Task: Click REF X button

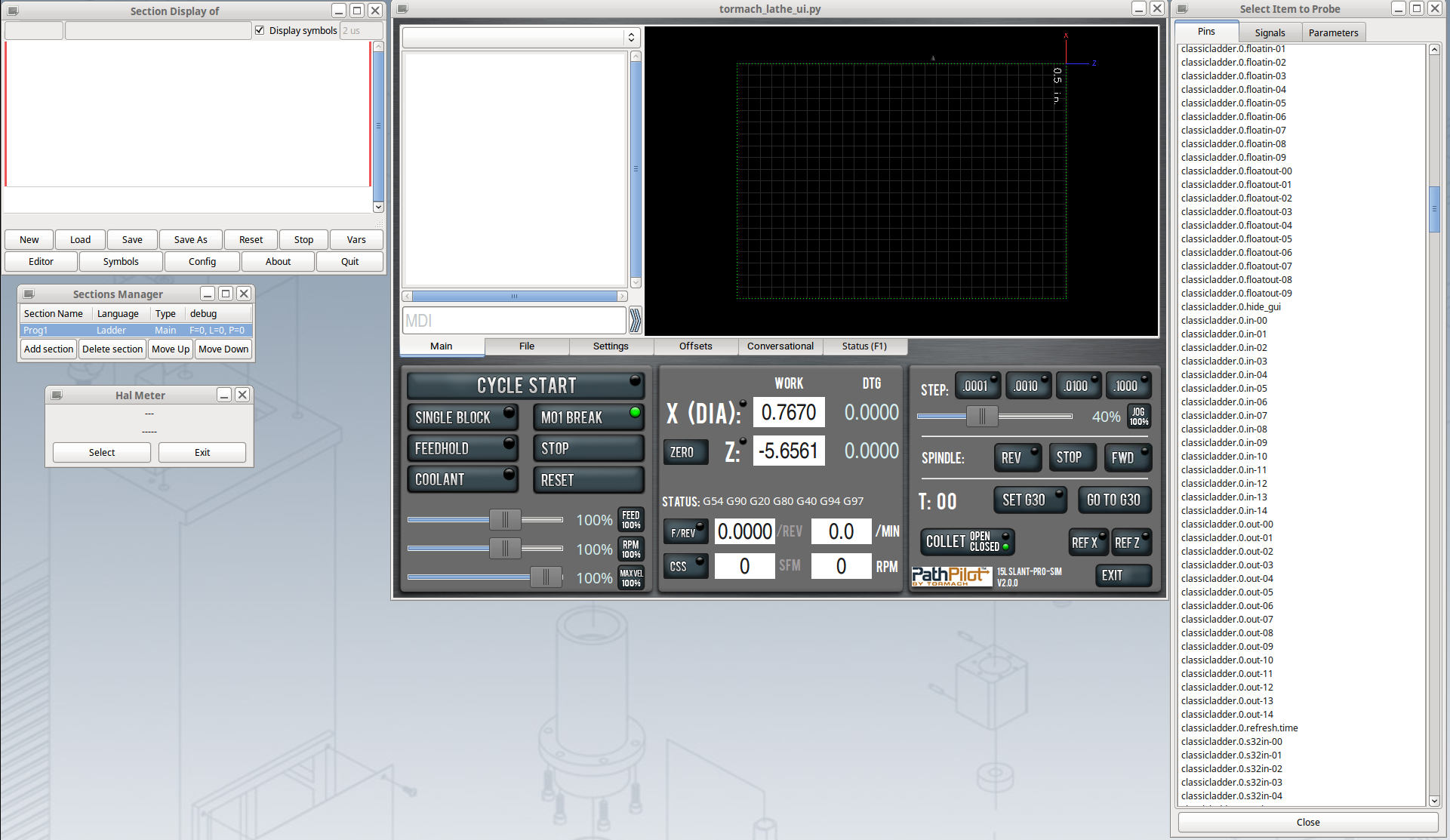Action: pyautogui.click(x=1088, y=543)
